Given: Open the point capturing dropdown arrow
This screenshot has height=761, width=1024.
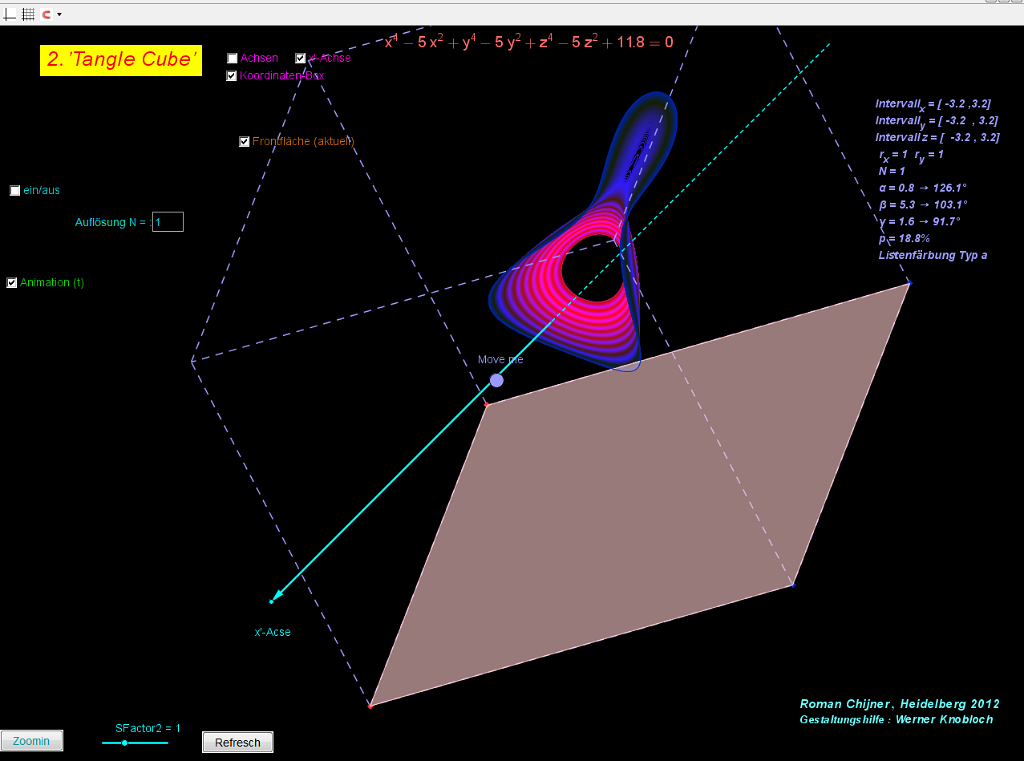Looking at the screenshot, I should (59, 15).
